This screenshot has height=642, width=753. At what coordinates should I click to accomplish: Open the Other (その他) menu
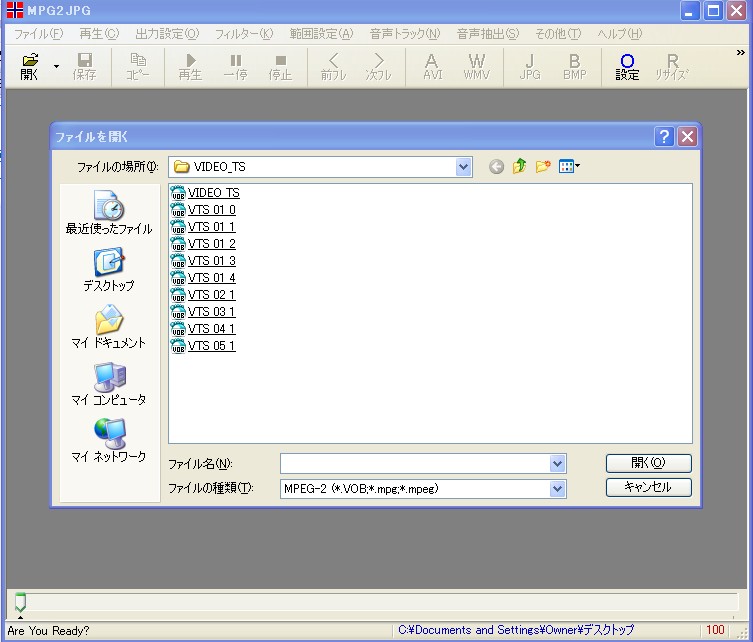[558, 34]
